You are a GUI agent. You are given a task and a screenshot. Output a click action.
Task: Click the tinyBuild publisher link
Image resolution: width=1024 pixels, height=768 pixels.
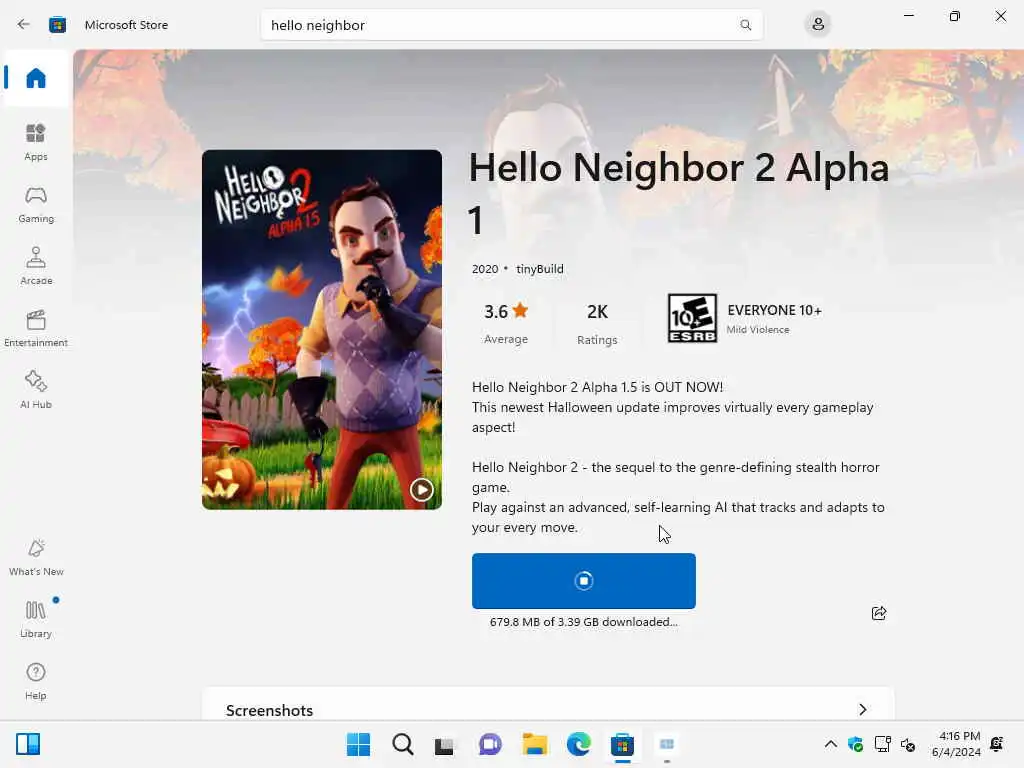(539, 269)
